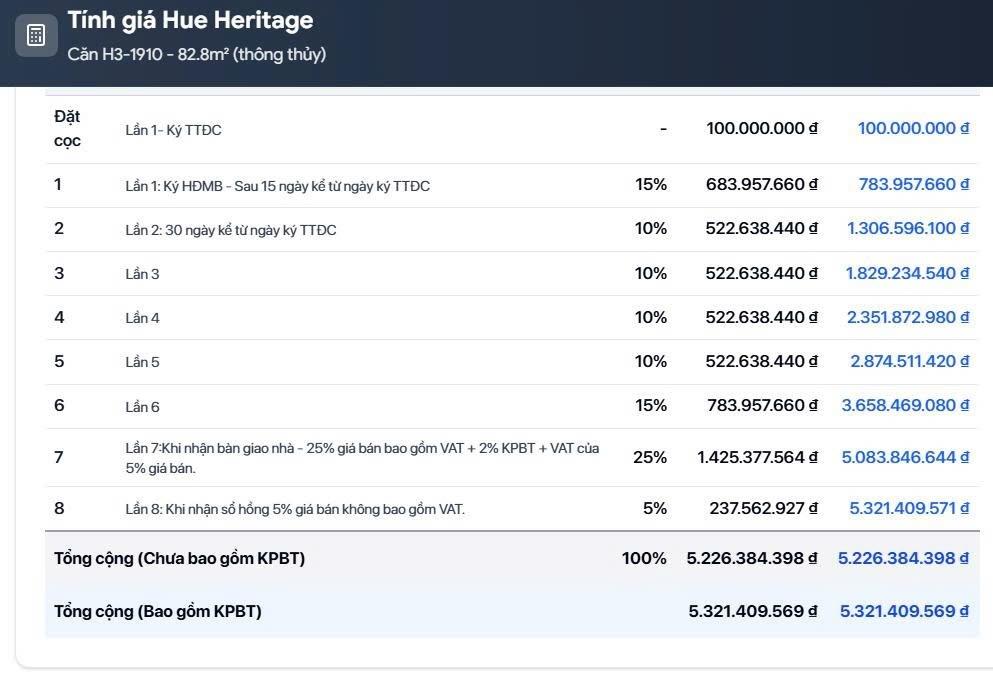
Task: Click the cumulative amount 1.829.234.540 đ
Action: [907, 273]
